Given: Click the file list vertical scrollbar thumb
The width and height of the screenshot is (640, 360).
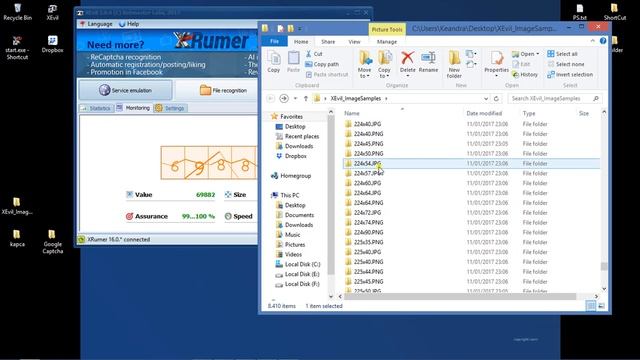Looking at the screenshot, I should coord(604,266).
